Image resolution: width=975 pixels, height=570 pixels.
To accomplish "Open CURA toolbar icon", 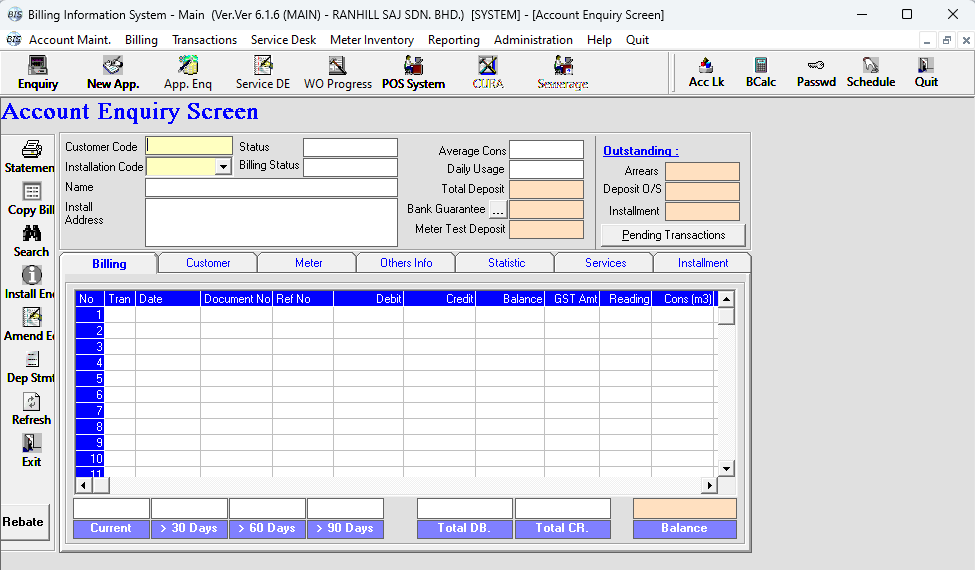I will click(x=488, y=73).
